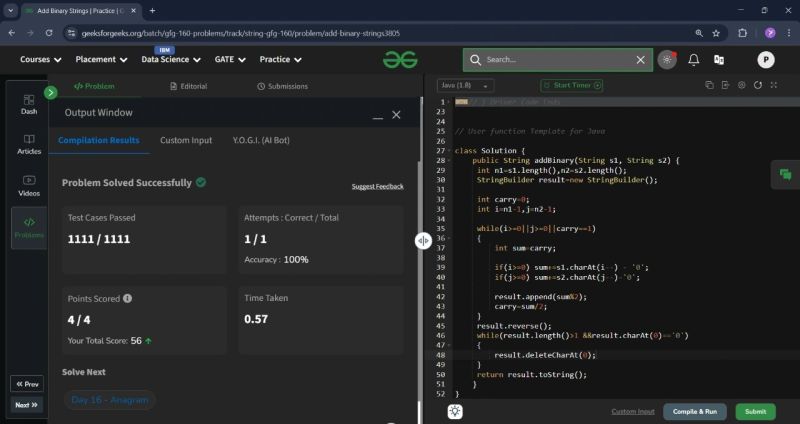This screenshot has height=424, width=800.
Task: Expand the Courses dropdown menu
Action: pyautogui.click(x=40, y=60)
